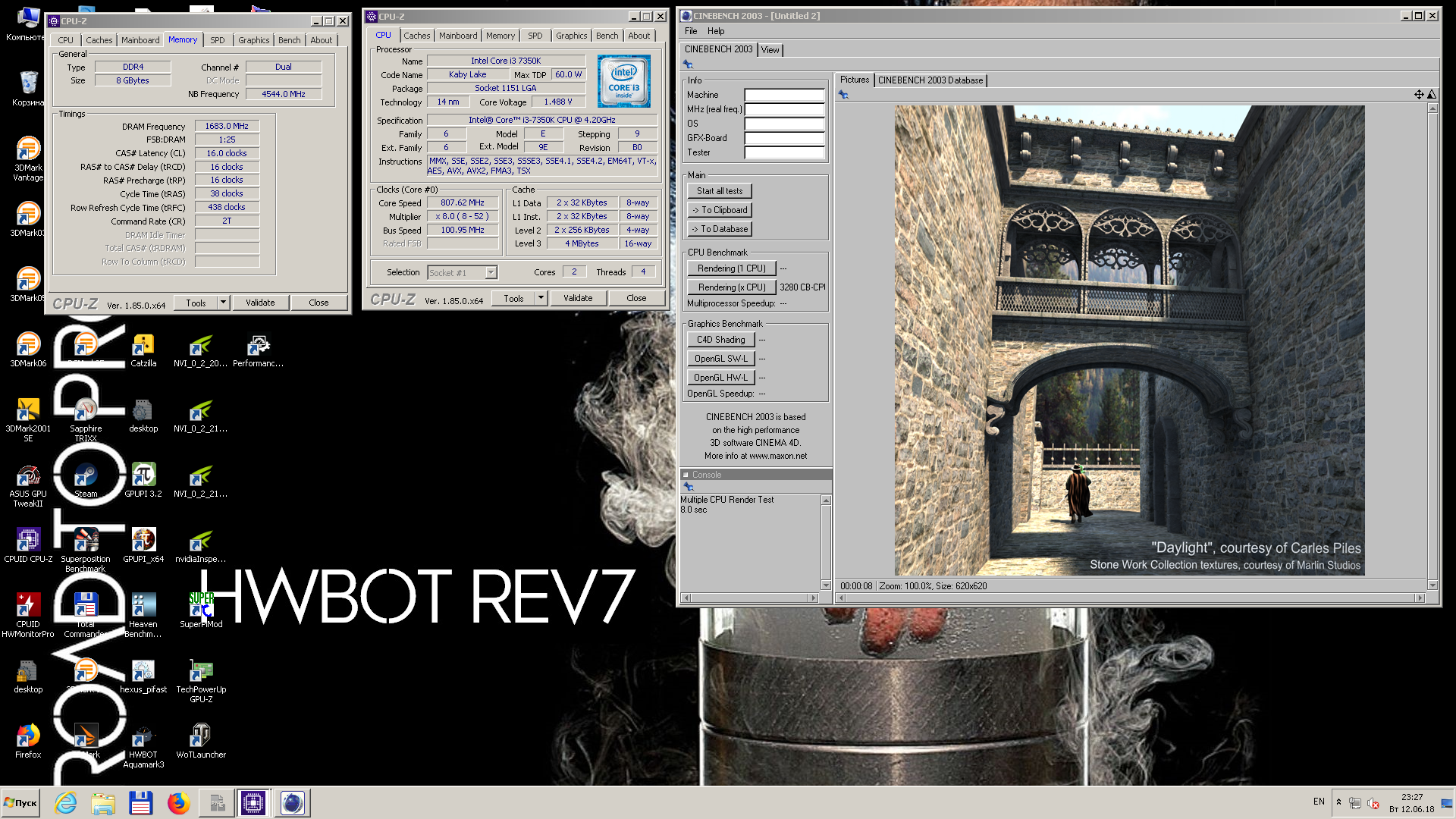Click move-arrows icon in Pictures panel
The image size is (1456, 819).
pos(1418,94)
